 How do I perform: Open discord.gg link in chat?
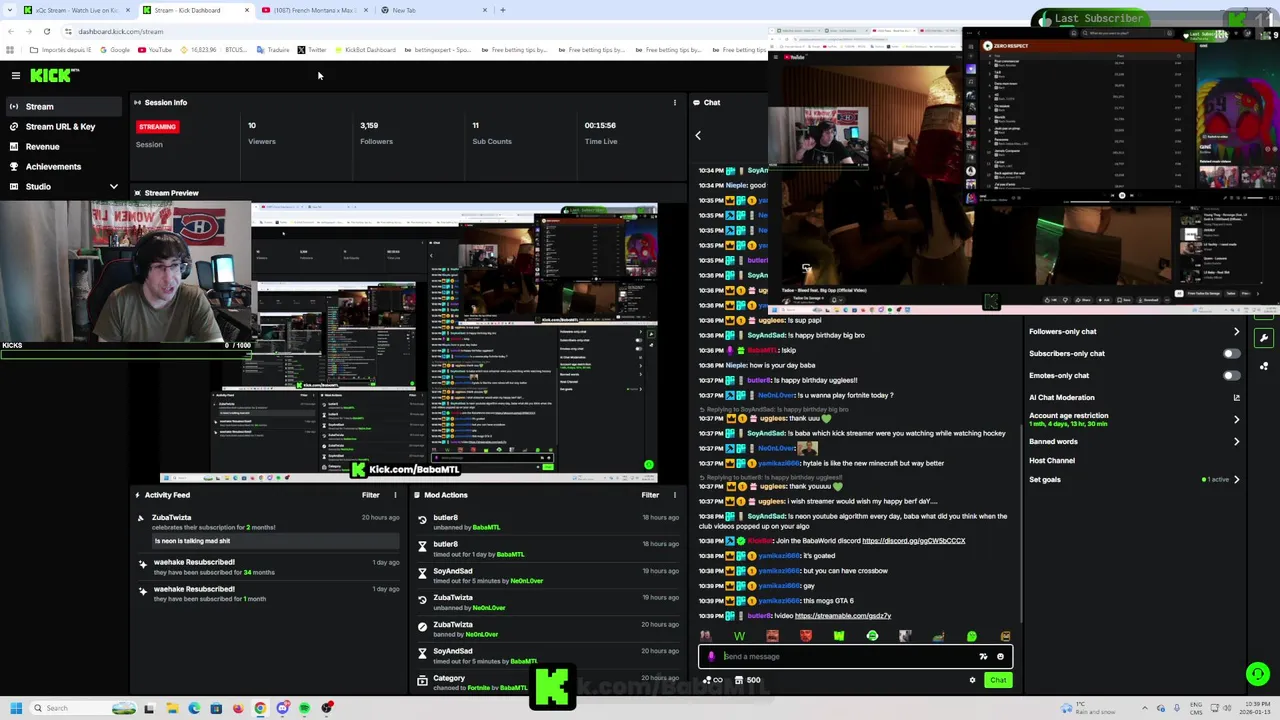click(x=913, y=541)
